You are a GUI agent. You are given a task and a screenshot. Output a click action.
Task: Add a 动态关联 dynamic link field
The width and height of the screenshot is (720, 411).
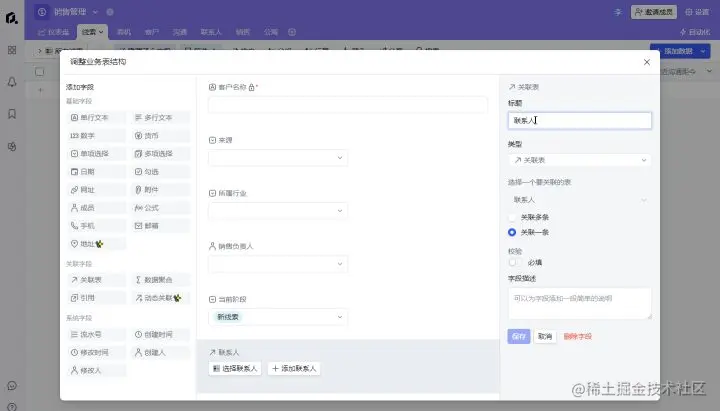[160, 298]
